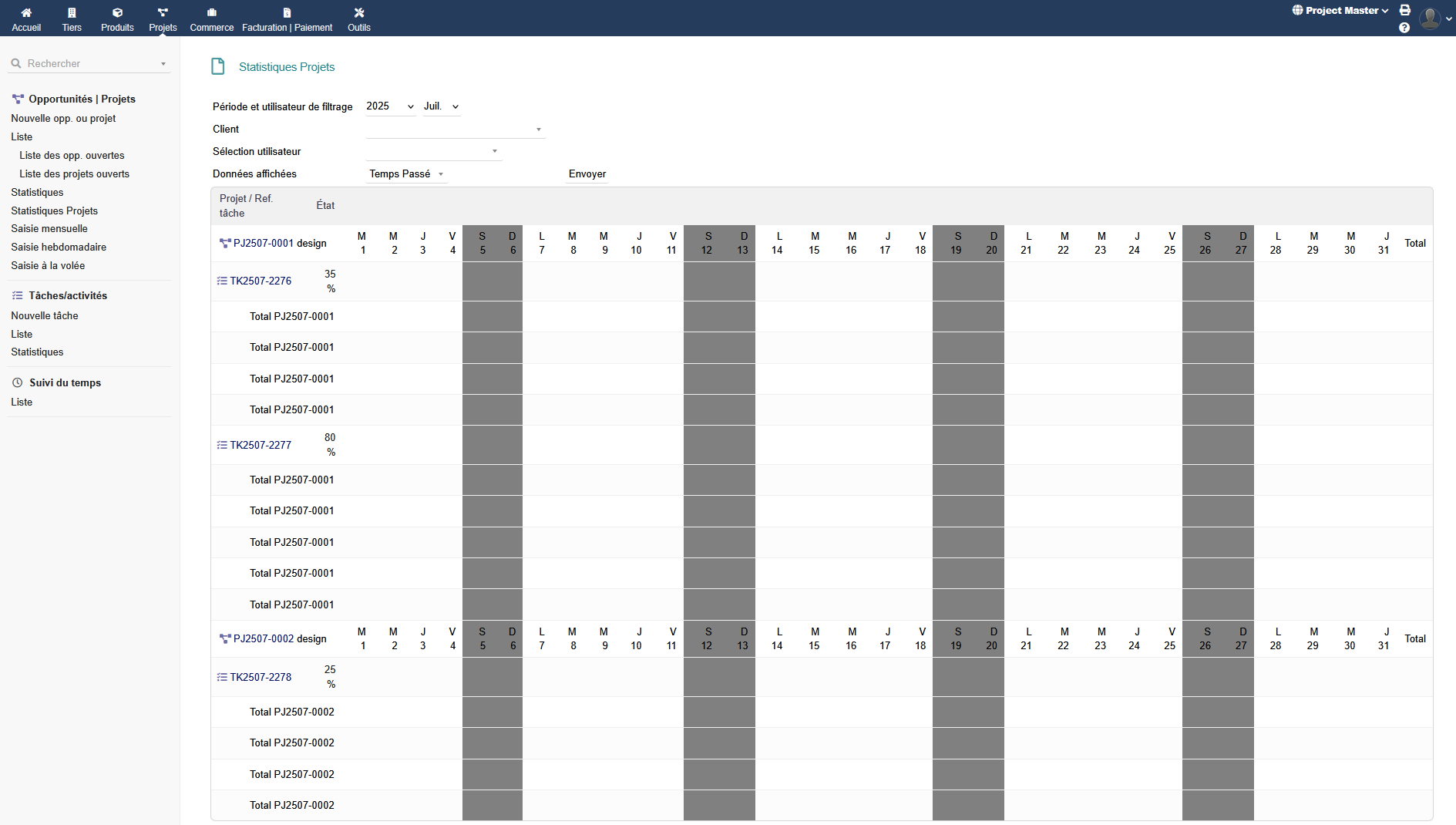Screen dimensions: 1456x825
Task: Open the Sélection utilisateur dropdown
Action: tap(433, 152)
